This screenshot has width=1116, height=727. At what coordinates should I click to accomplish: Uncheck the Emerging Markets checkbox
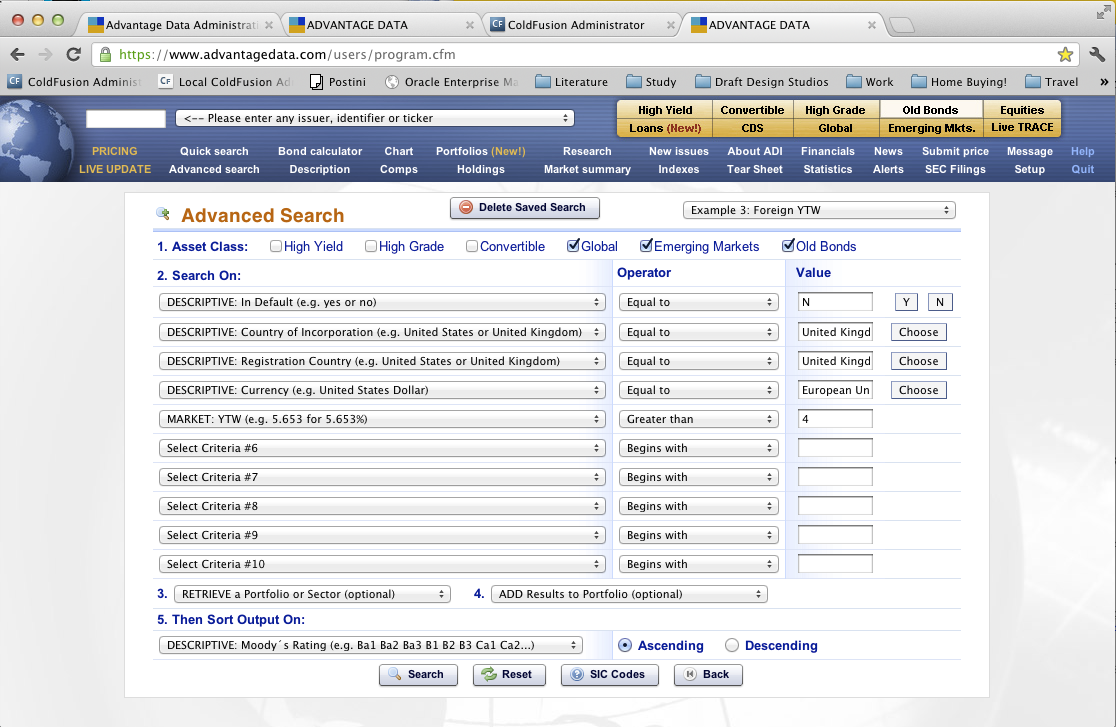point(646,246)
